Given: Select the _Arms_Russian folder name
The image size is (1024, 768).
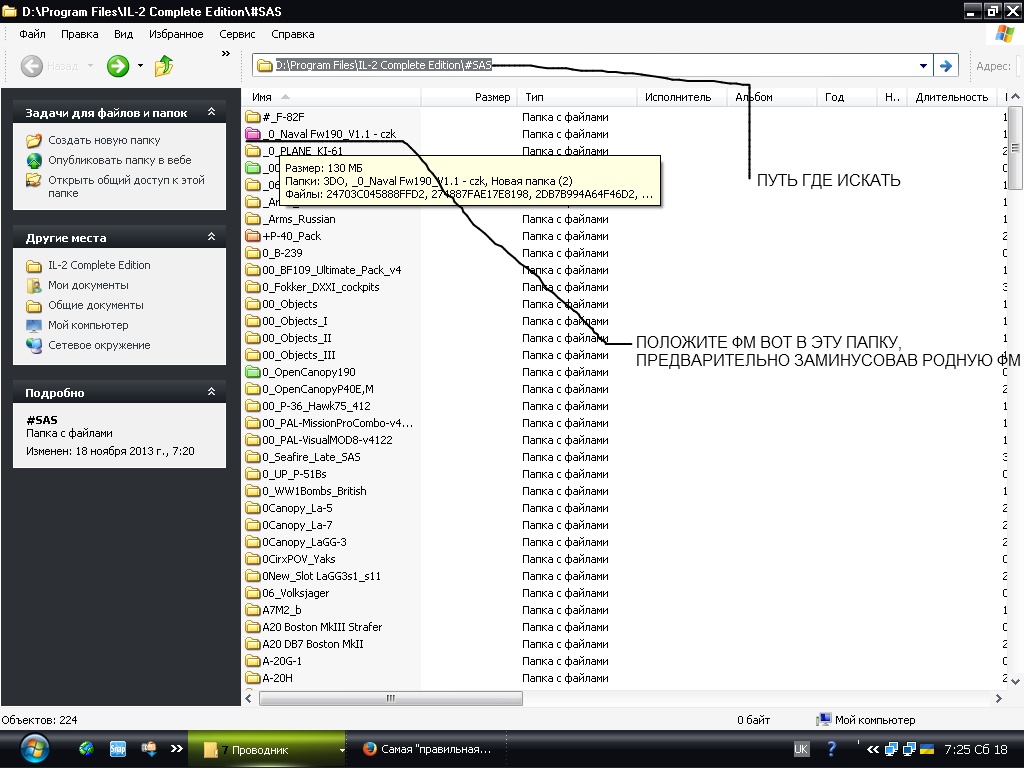Looking at the screenshot, I should click(299, 219).
